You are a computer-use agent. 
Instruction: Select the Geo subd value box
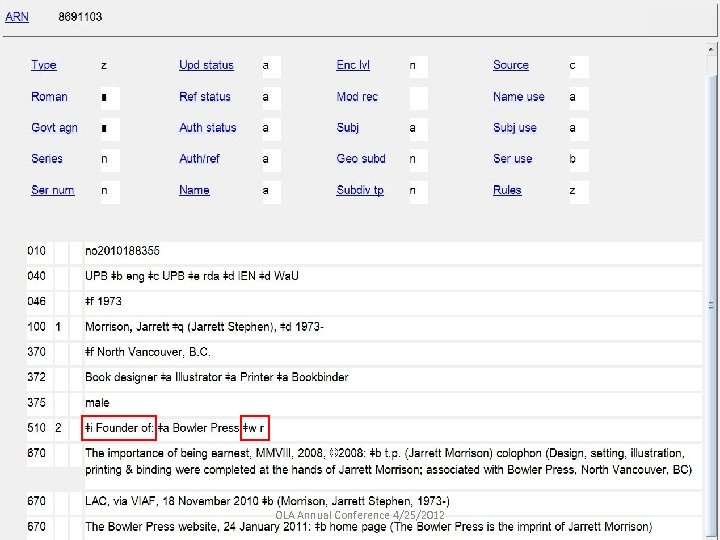(x=418, y=160)
